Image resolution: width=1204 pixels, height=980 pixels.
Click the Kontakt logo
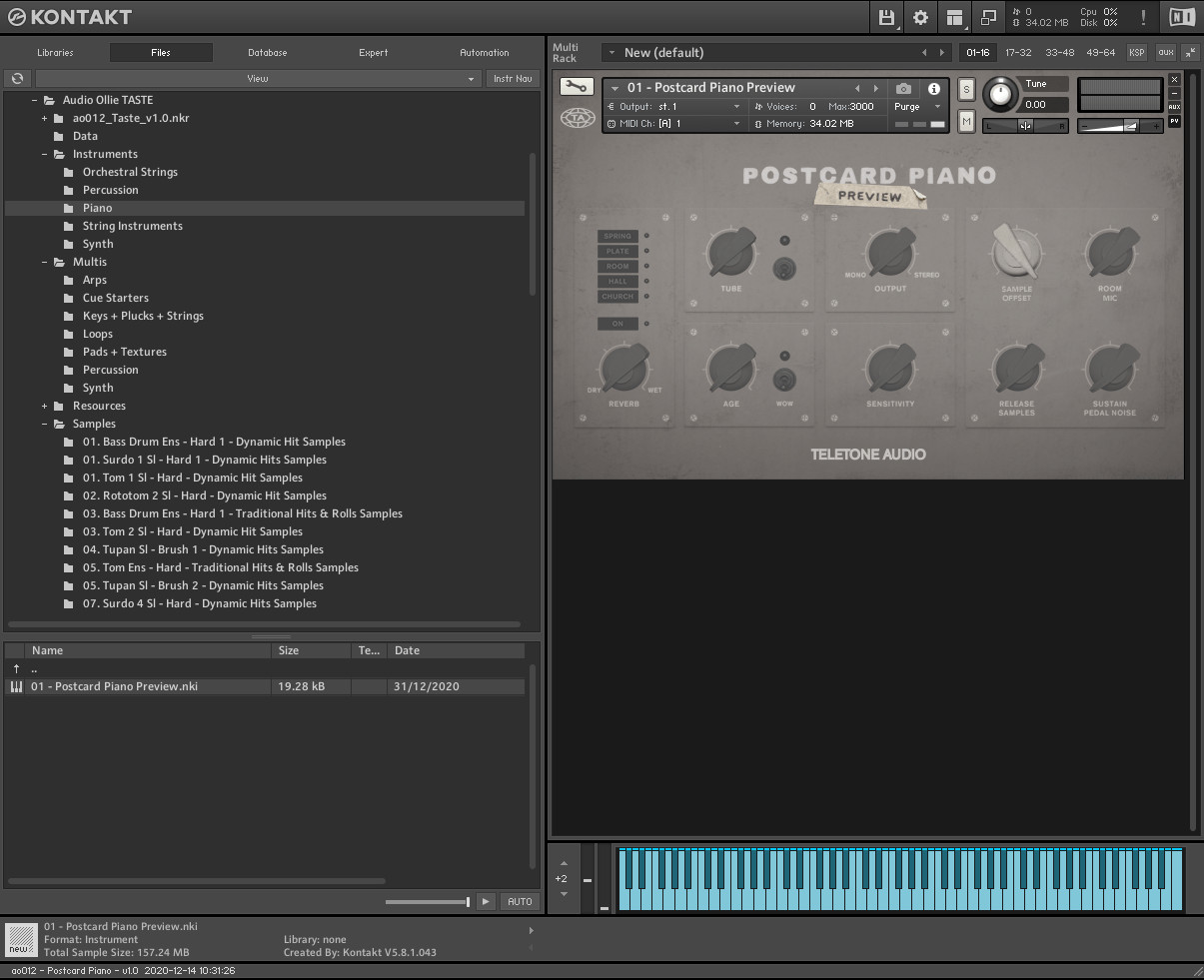click(70, 17)
